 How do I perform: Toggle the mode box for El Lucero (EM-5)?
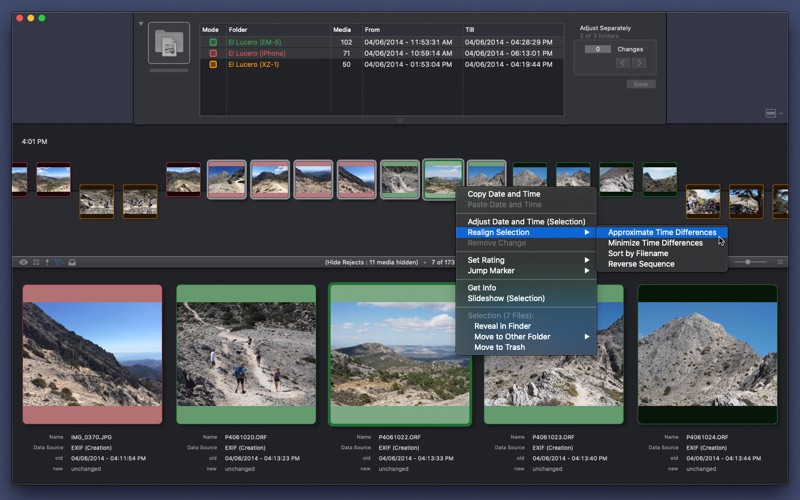[212, 42]
